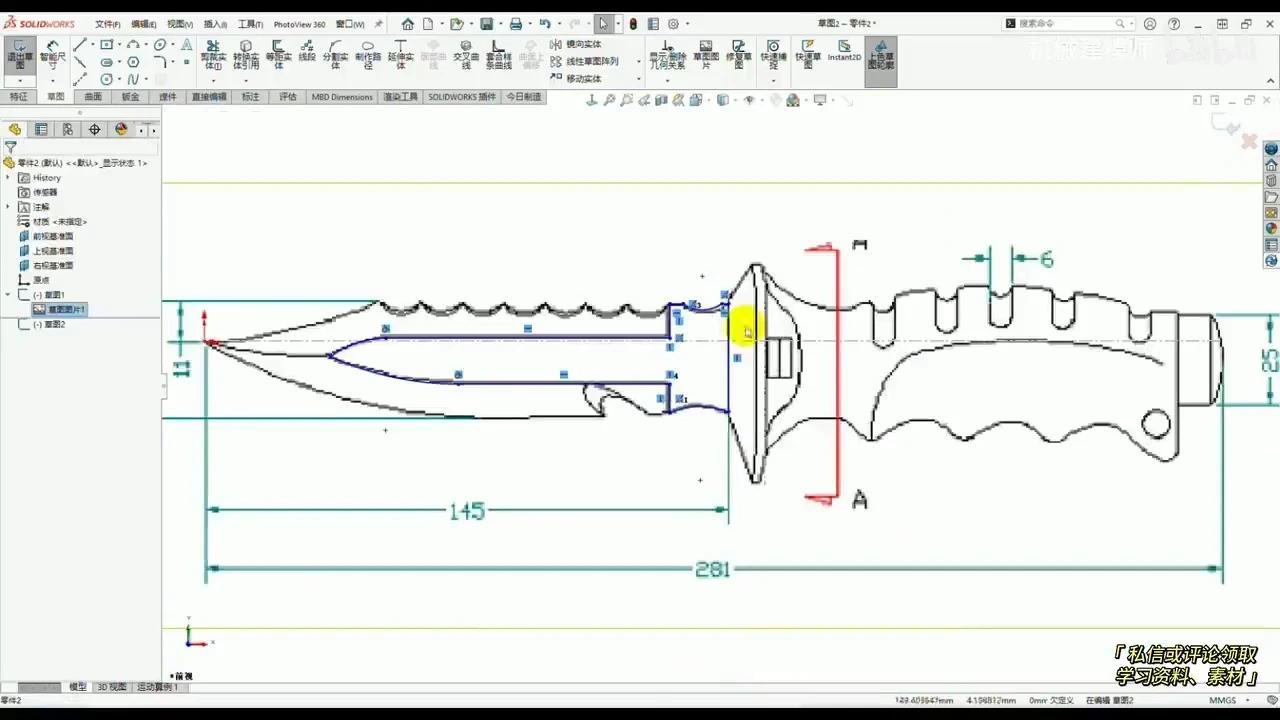Select the Sketch Fillet tool
The height and width of the screenshot is (720, 1280).
[x=159, y=62]
